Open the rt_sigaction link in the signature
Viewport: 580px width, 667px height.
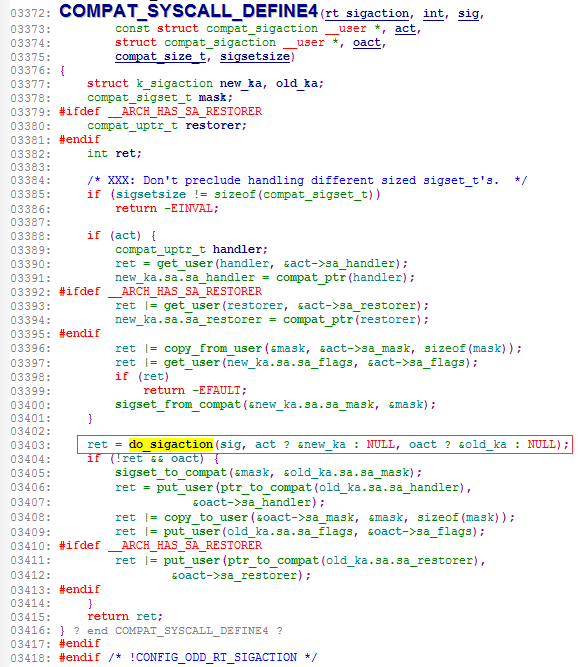(x=367, y=14)
